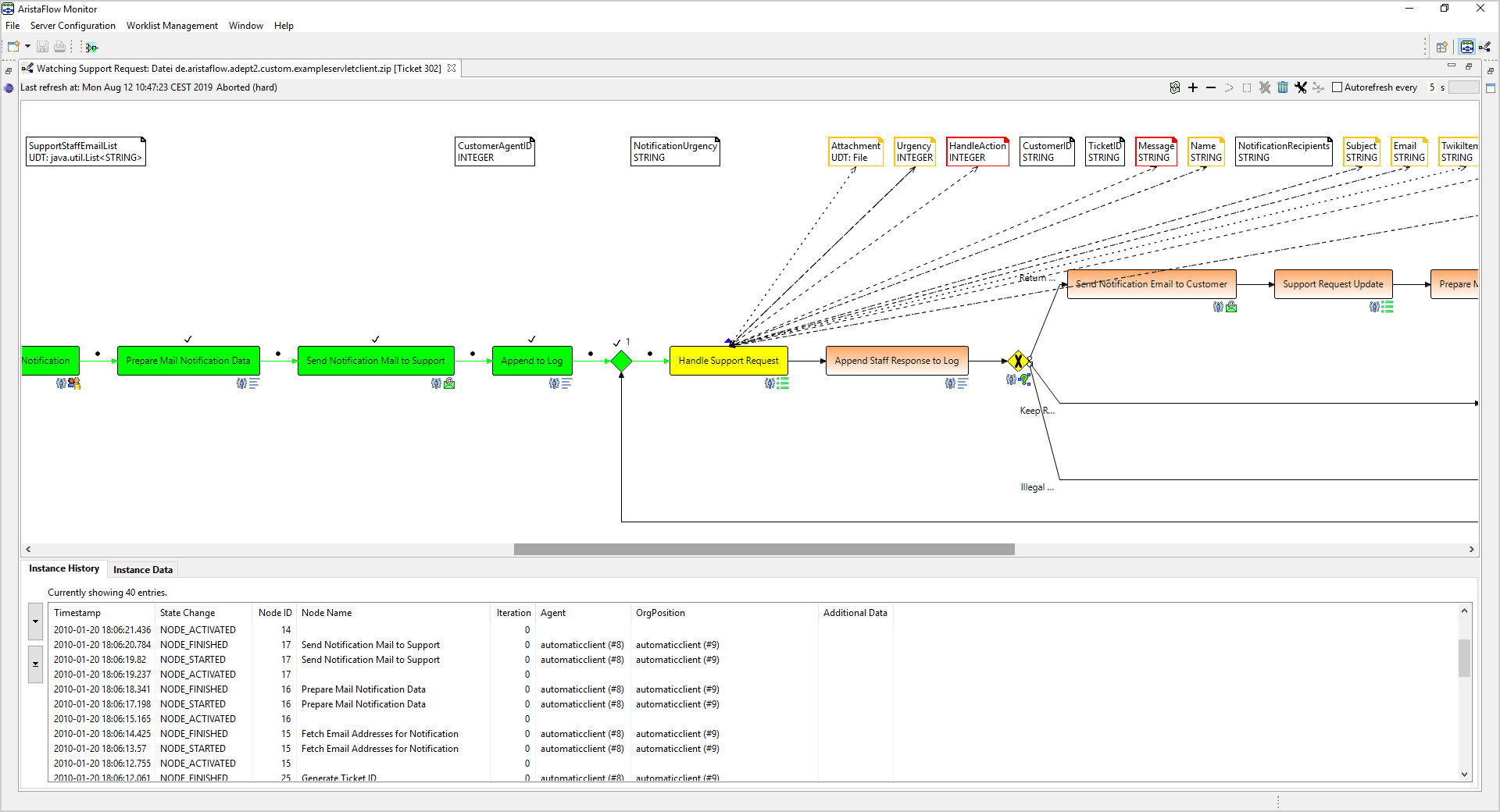Click the staff assignment icon under Handle Support Request
Screen dimensions: 1500x812
[770, 383]
